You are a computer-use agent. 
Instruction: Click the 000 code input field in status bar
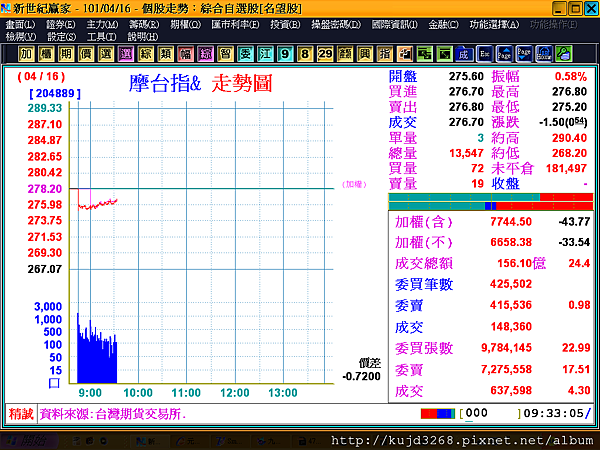click(x=490, y=413)
